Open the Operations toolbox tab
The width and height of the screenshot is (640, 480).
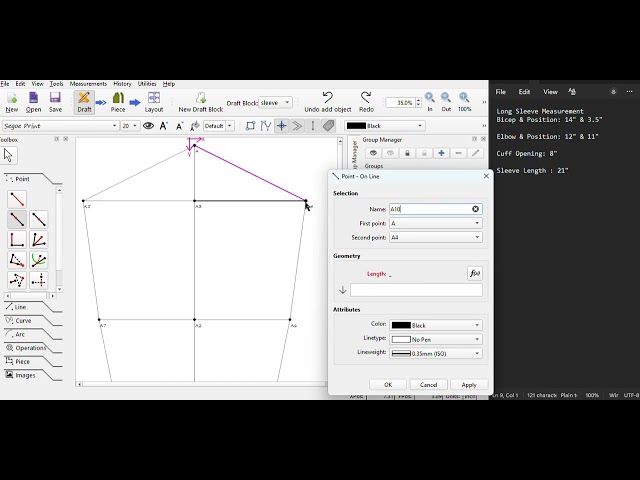(x=31, y=348)
